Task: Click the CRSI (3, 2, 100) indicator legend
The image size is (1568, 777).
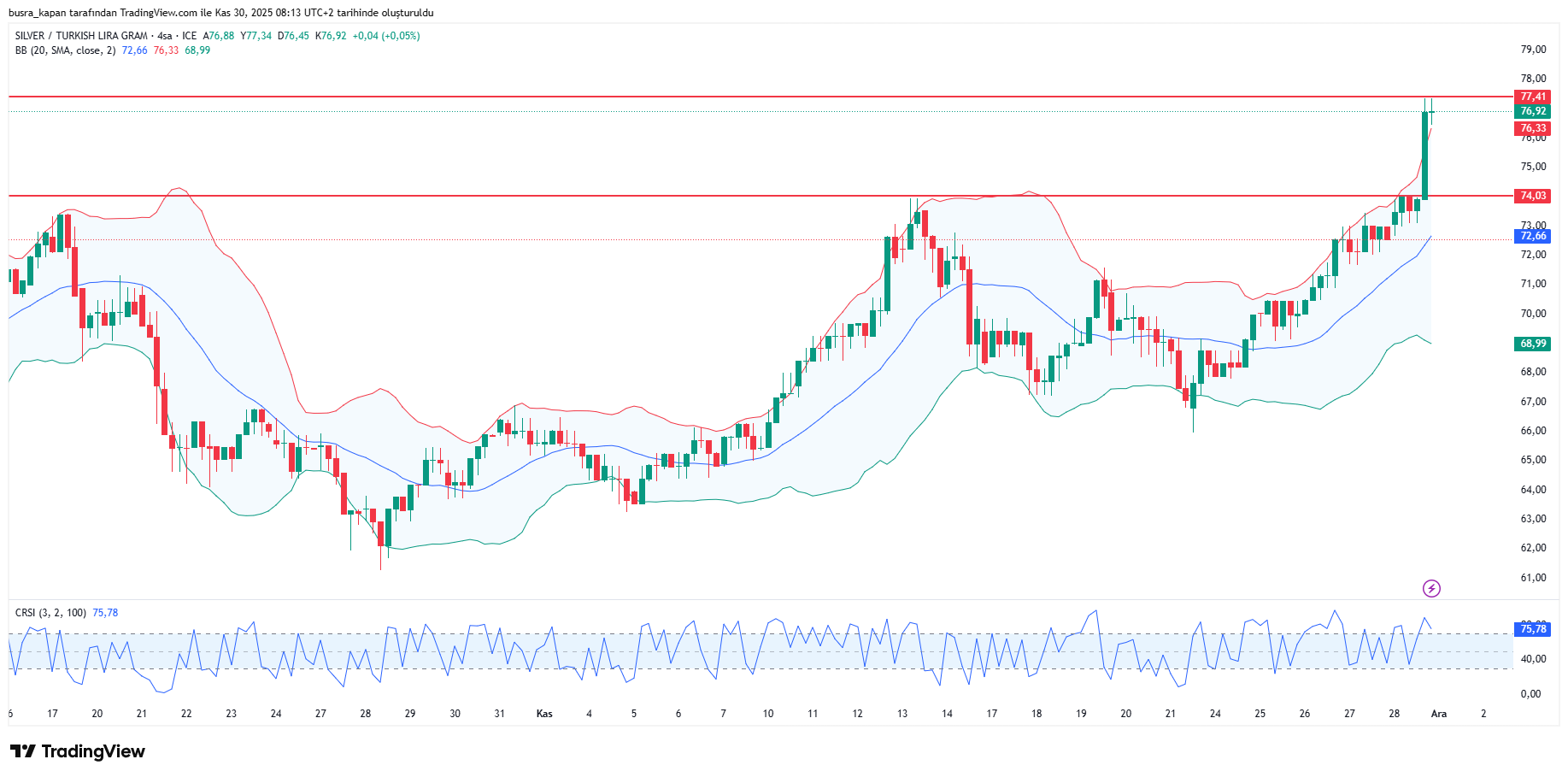Action: [x=50, y=613]
